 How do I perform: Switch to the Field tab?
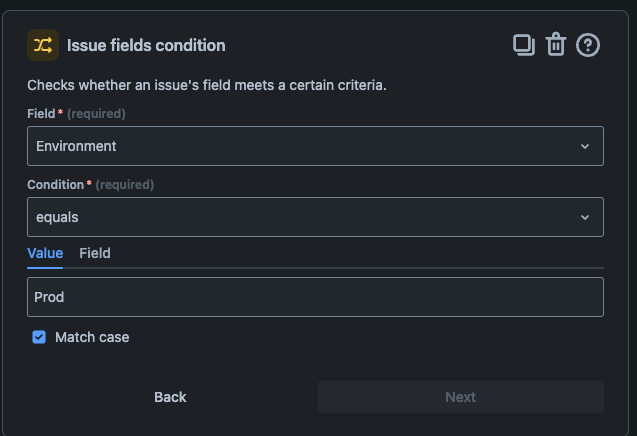95,253
